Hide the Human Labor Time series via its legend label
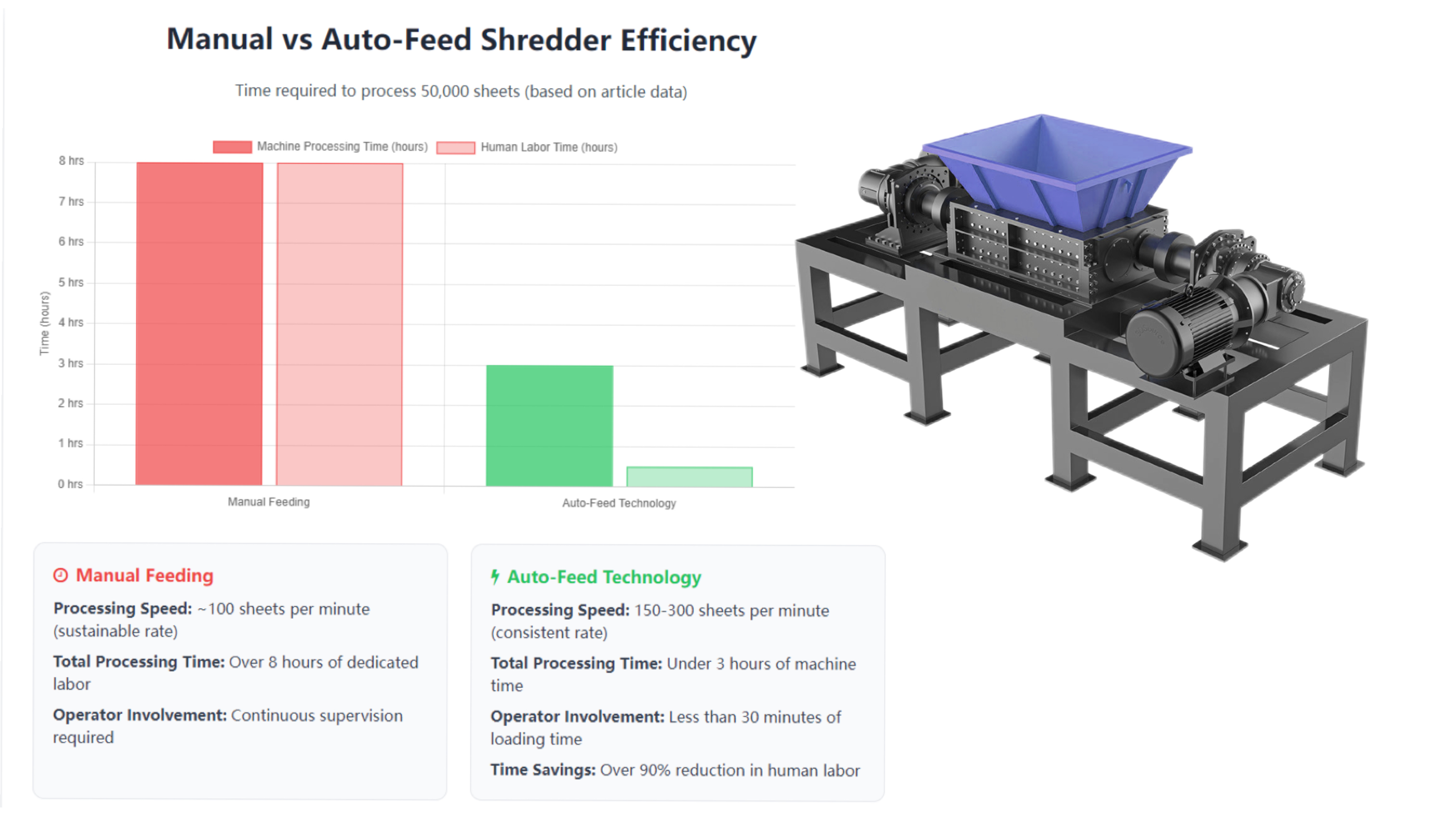The width and height of the screenshot is (1456, 819). coord(548,147)
